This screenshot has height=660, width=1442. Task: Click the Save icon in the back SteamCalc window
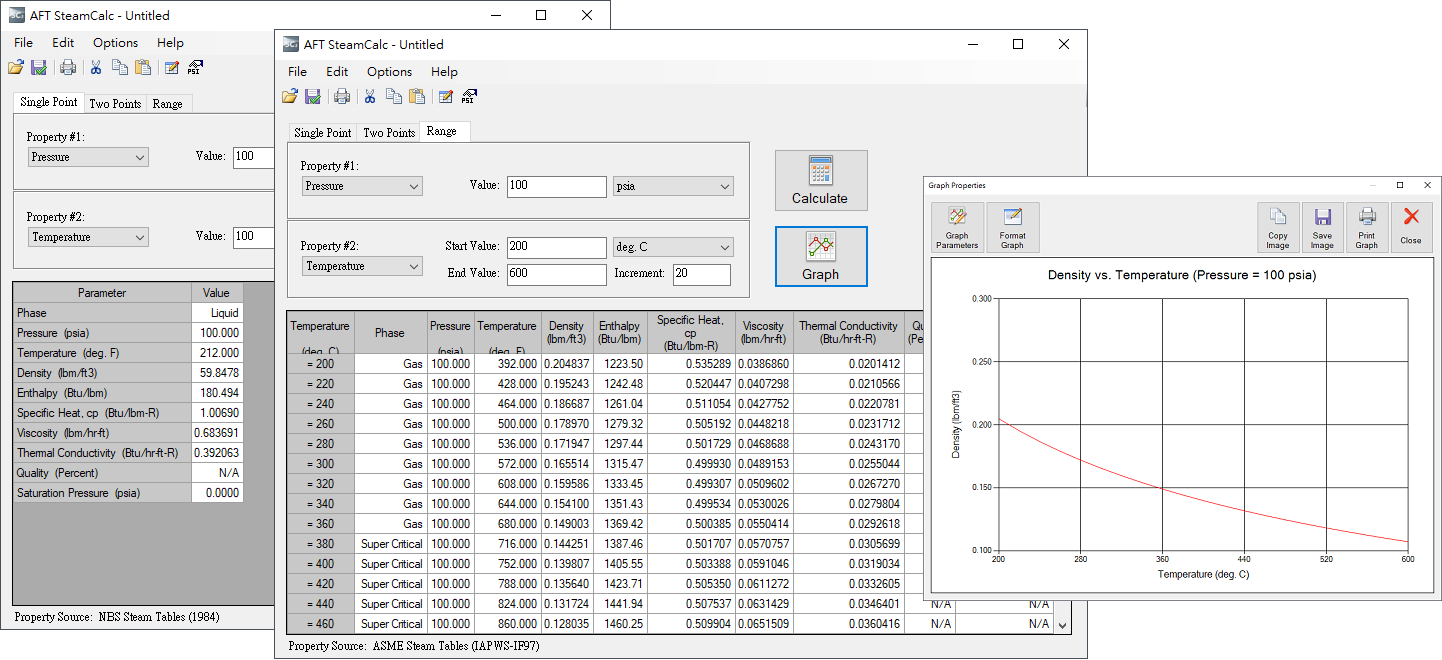tap(39, 67)
